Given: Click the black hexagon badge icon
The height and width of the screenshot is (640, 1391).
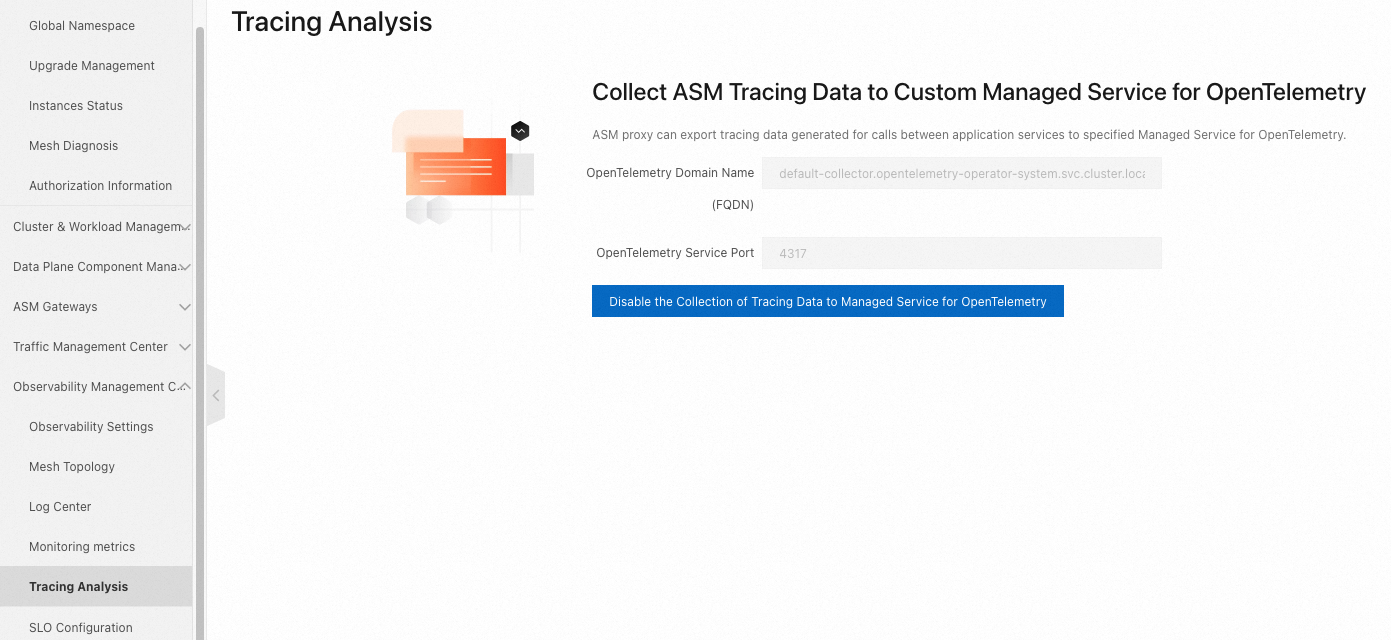Looking at the screenshot, I should [x=520, y=131].
